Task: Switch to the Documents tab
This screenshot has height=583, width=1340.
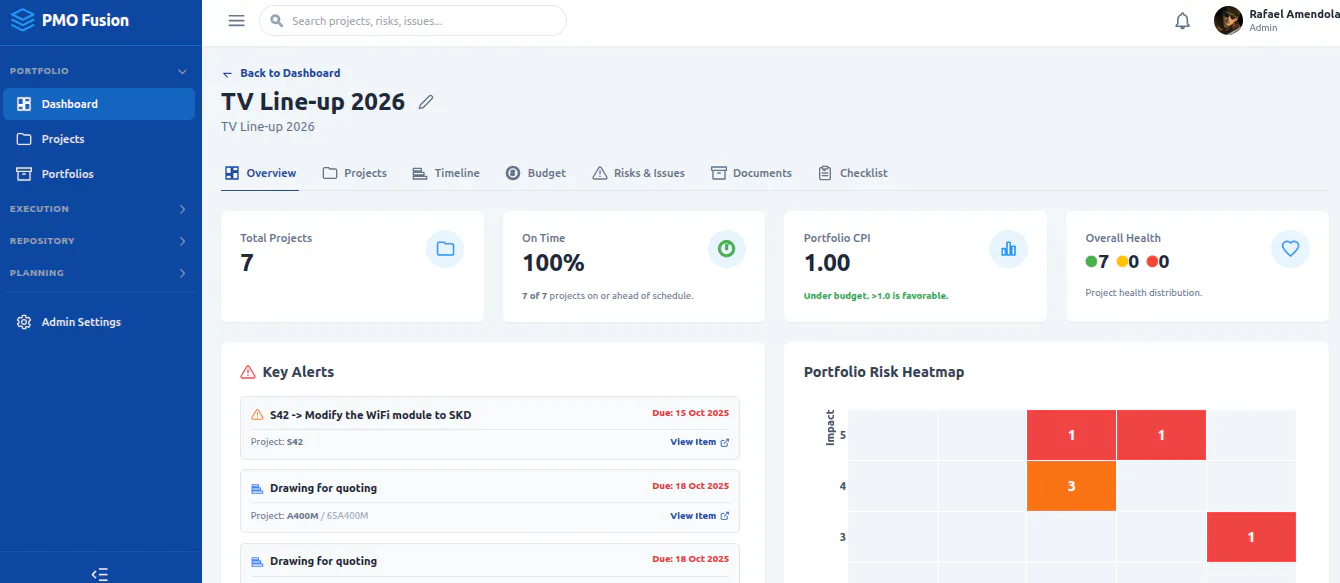Action: (752, 173)
